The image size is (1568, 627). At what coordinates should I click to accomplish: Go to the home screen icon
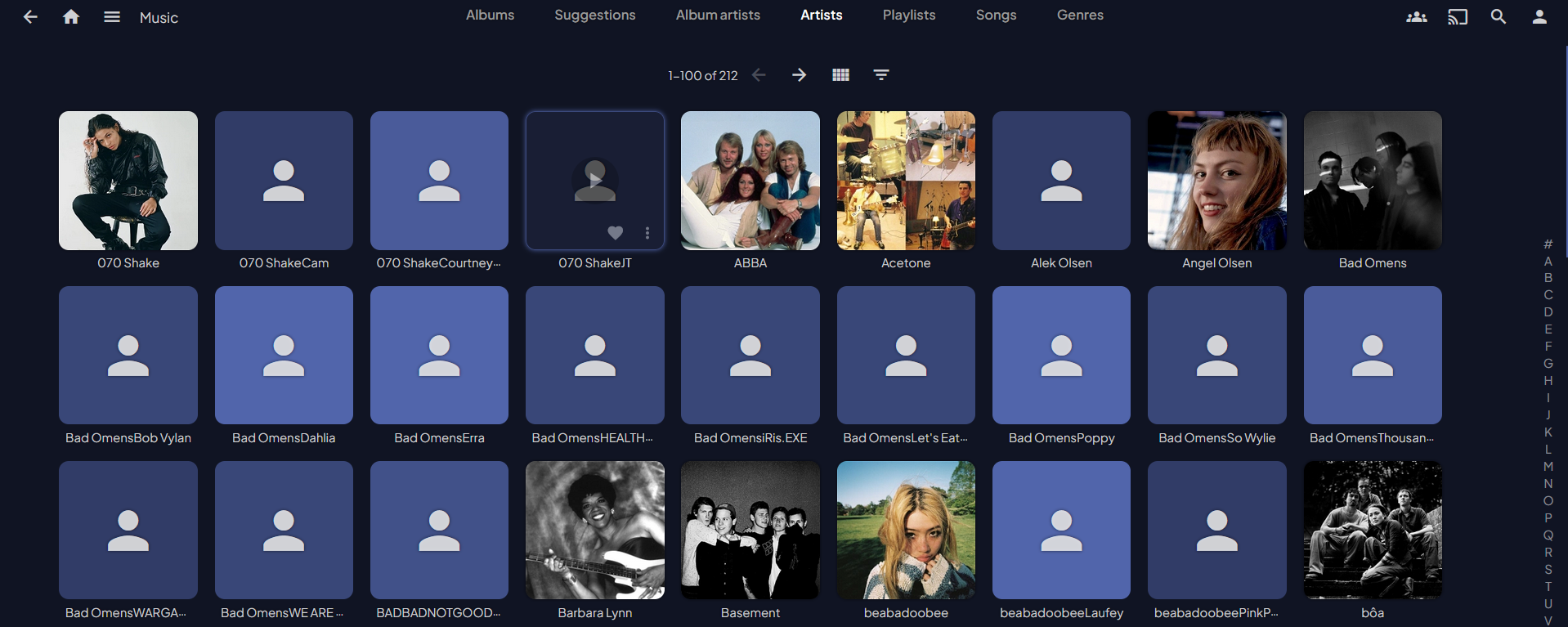[71, 17]
